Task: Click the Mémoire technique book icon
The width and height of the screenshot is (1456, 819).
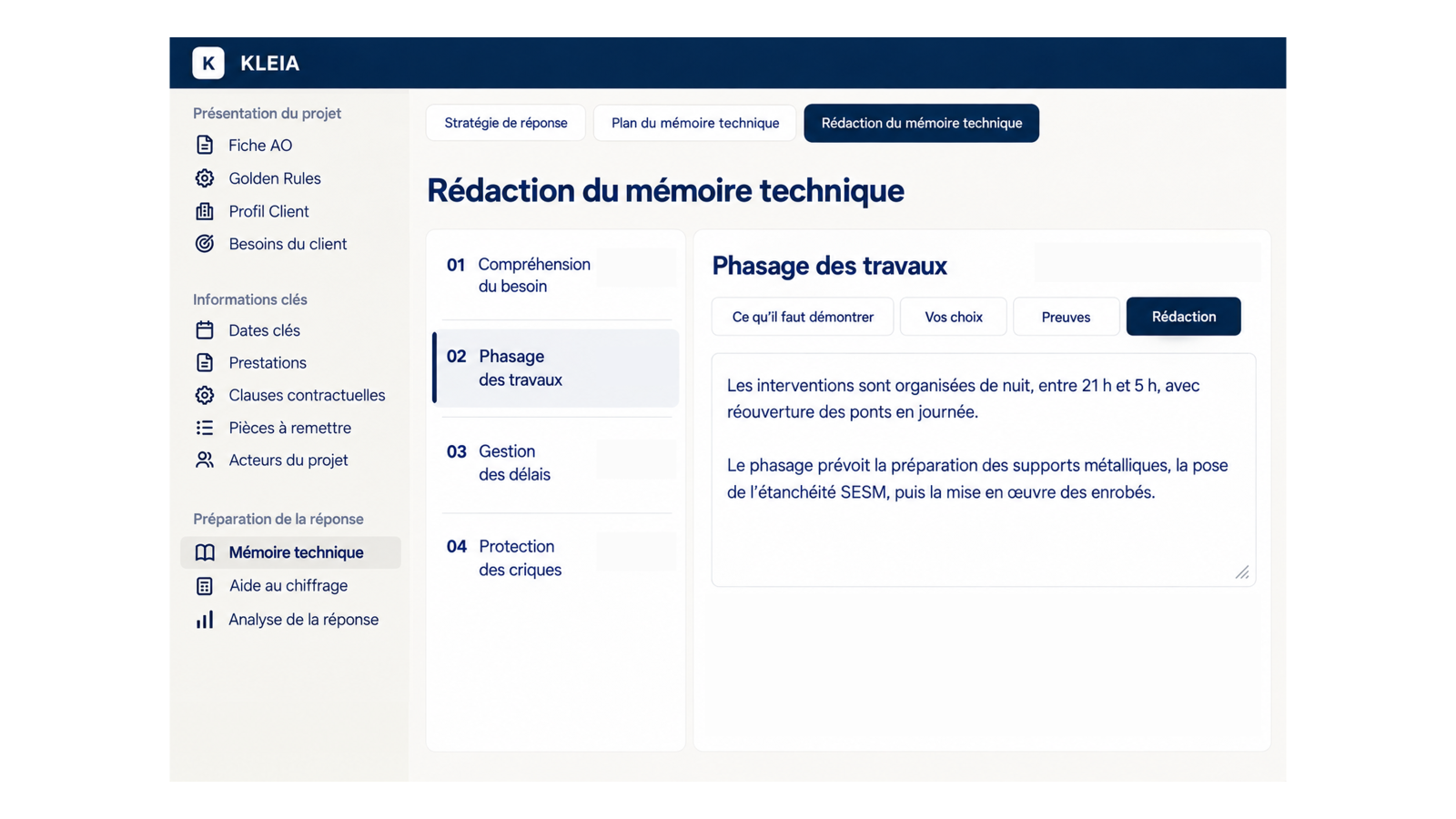Action: [205, 552]
